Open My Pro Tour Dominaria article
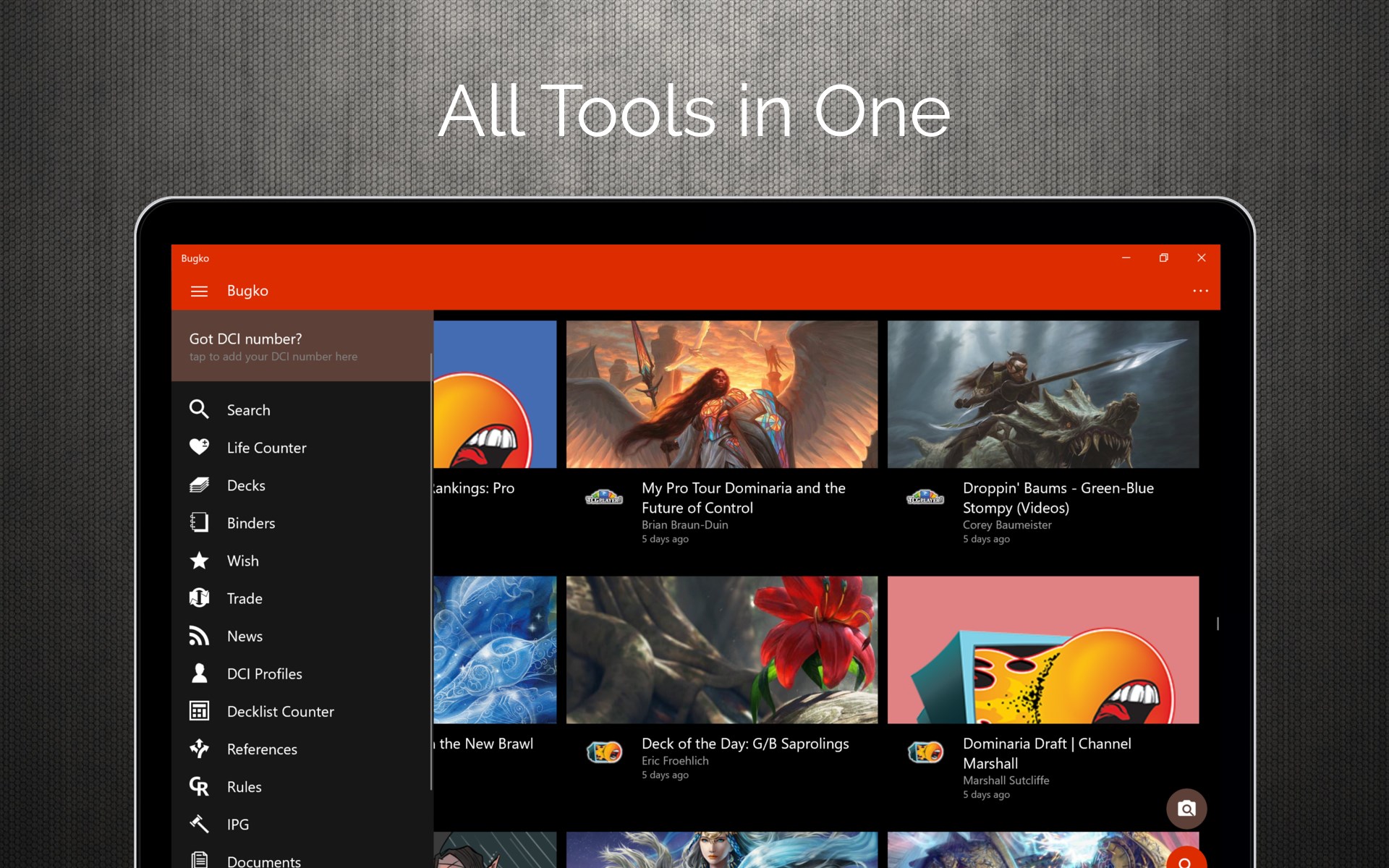The image size is (1389, 868). [743, 498]
